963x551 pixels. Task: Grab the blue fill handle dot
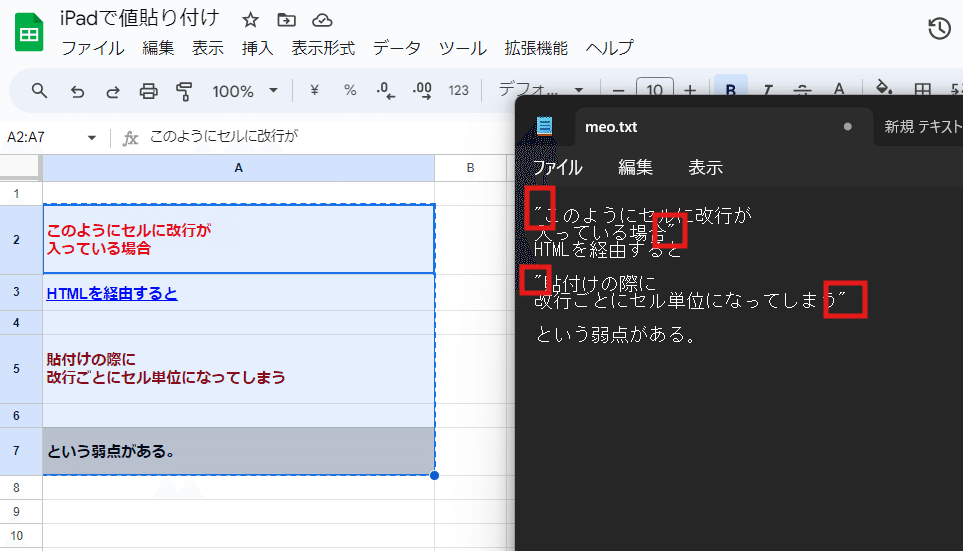(x=434, y=475)
